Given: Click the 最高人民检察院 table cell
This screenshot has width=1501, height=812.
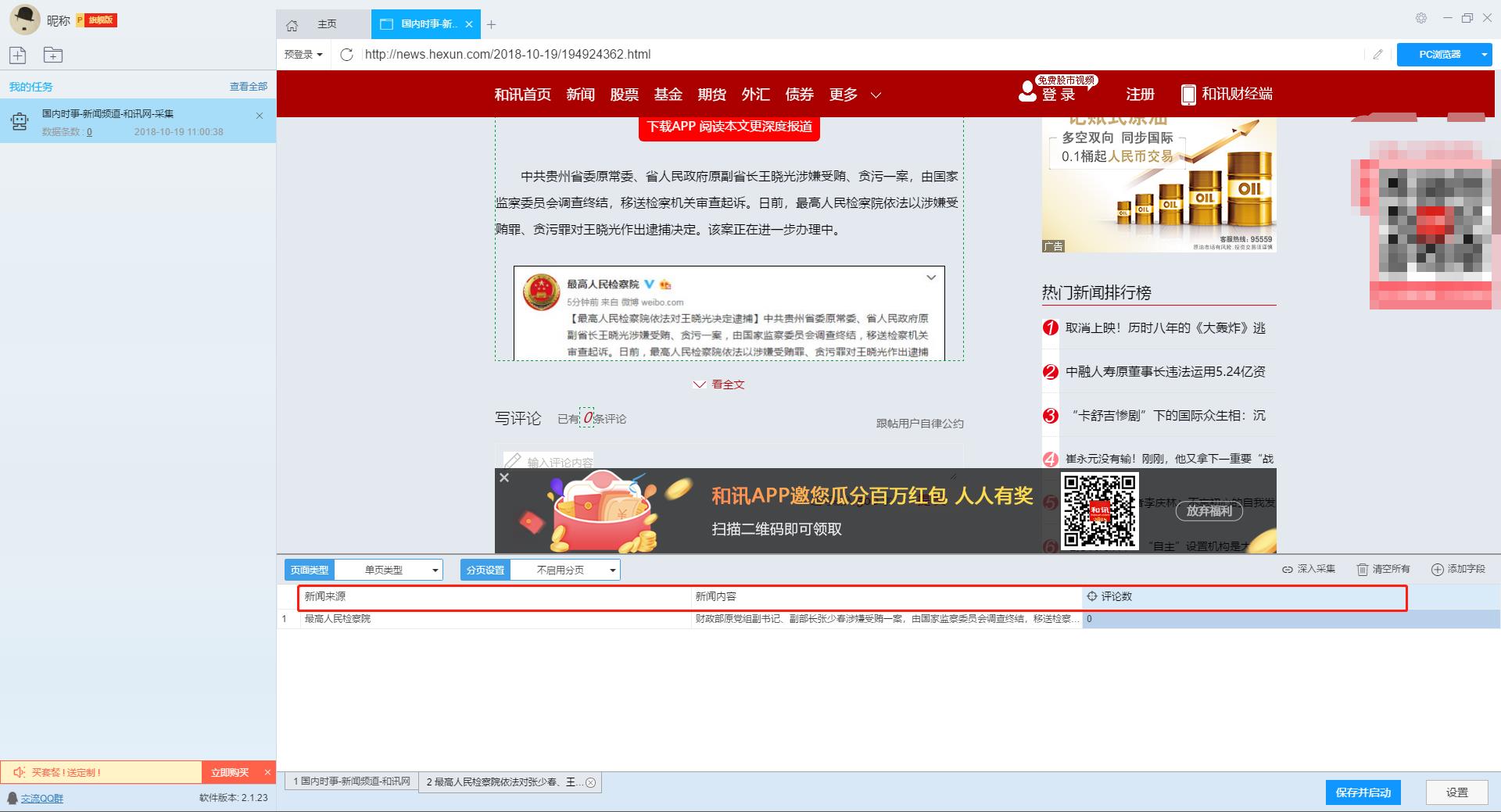Looking at the screenshot, I should [x=496, y=619].
